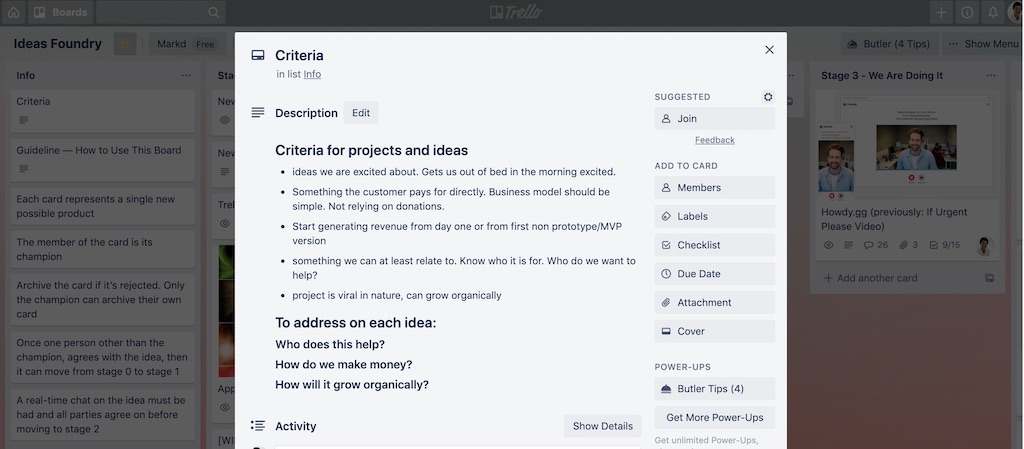Show the board menu
The image size is (1024, 449).
click(984, 44)
